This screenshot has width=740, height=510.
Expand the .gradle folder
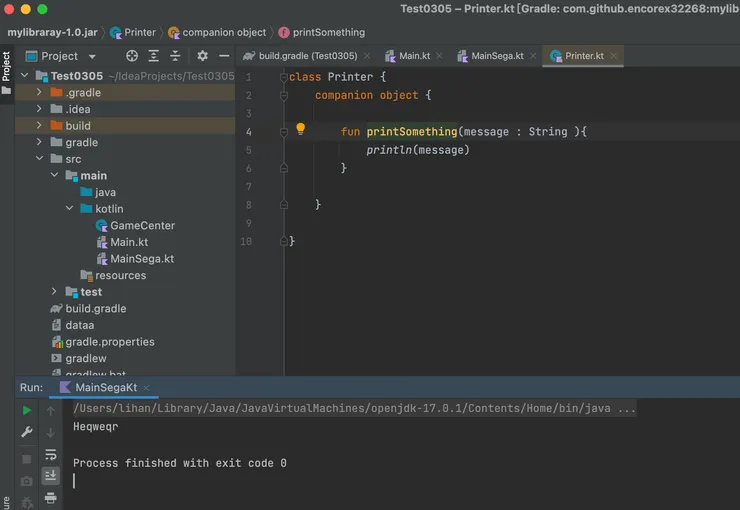click(40, 92)
